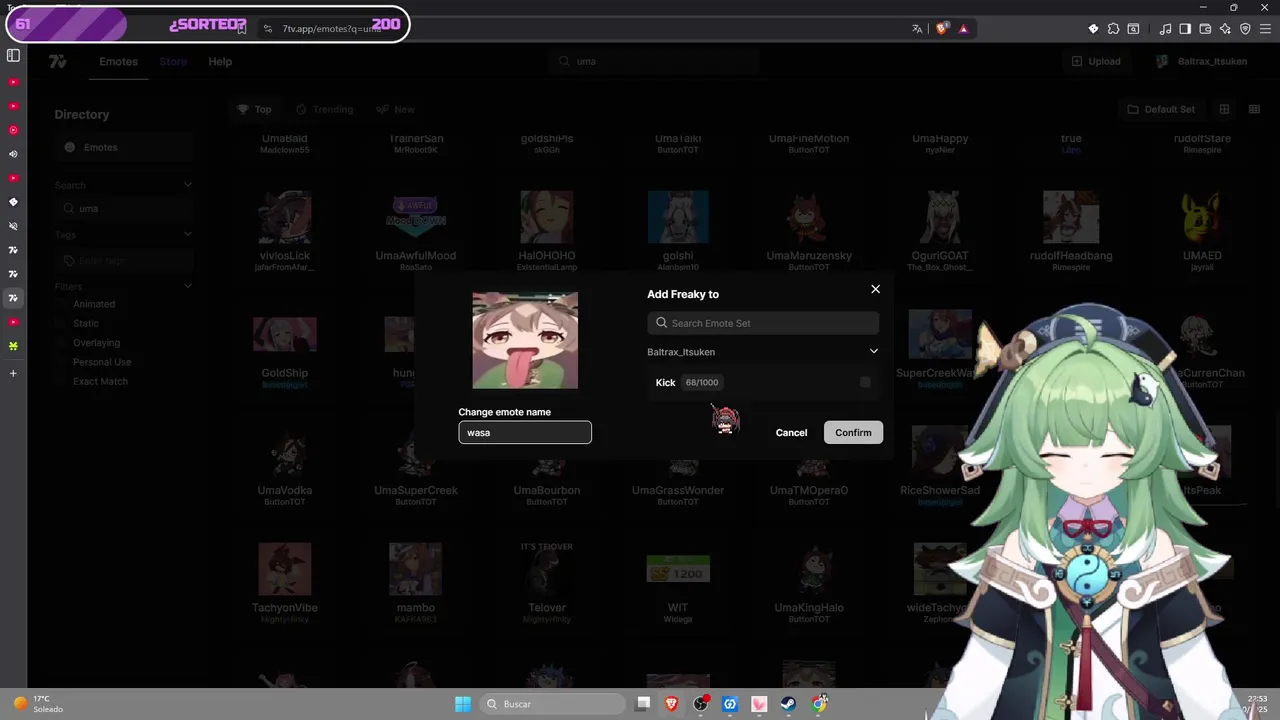Open Brave Rewards triangle icon
The height and width of the screenshot is (720, 1280).
tap(963, 29)
